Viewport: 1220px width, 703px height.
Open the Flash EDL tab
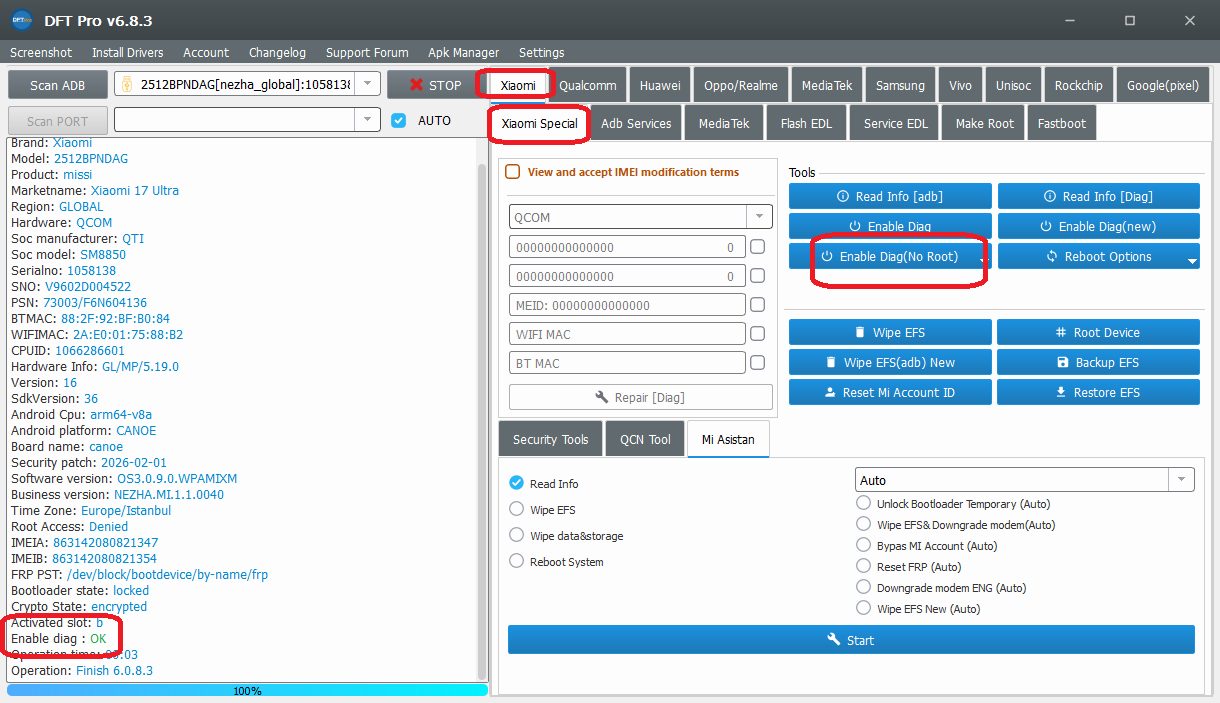tap(807, 123)
